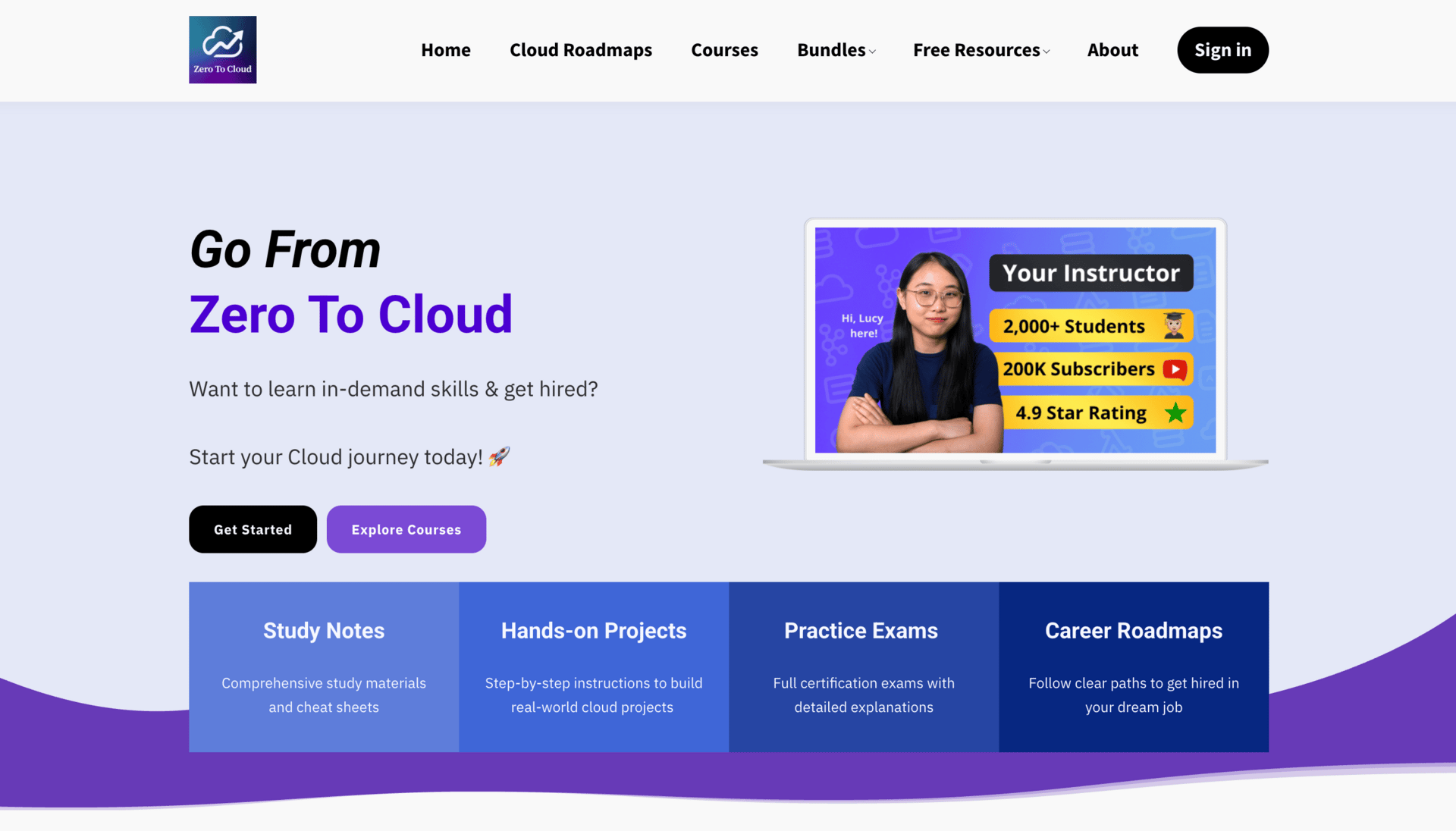Click the '4.9 Star Rating' badge
Viewport: 1456px width, 831px height.
[x=1098, y=412]
